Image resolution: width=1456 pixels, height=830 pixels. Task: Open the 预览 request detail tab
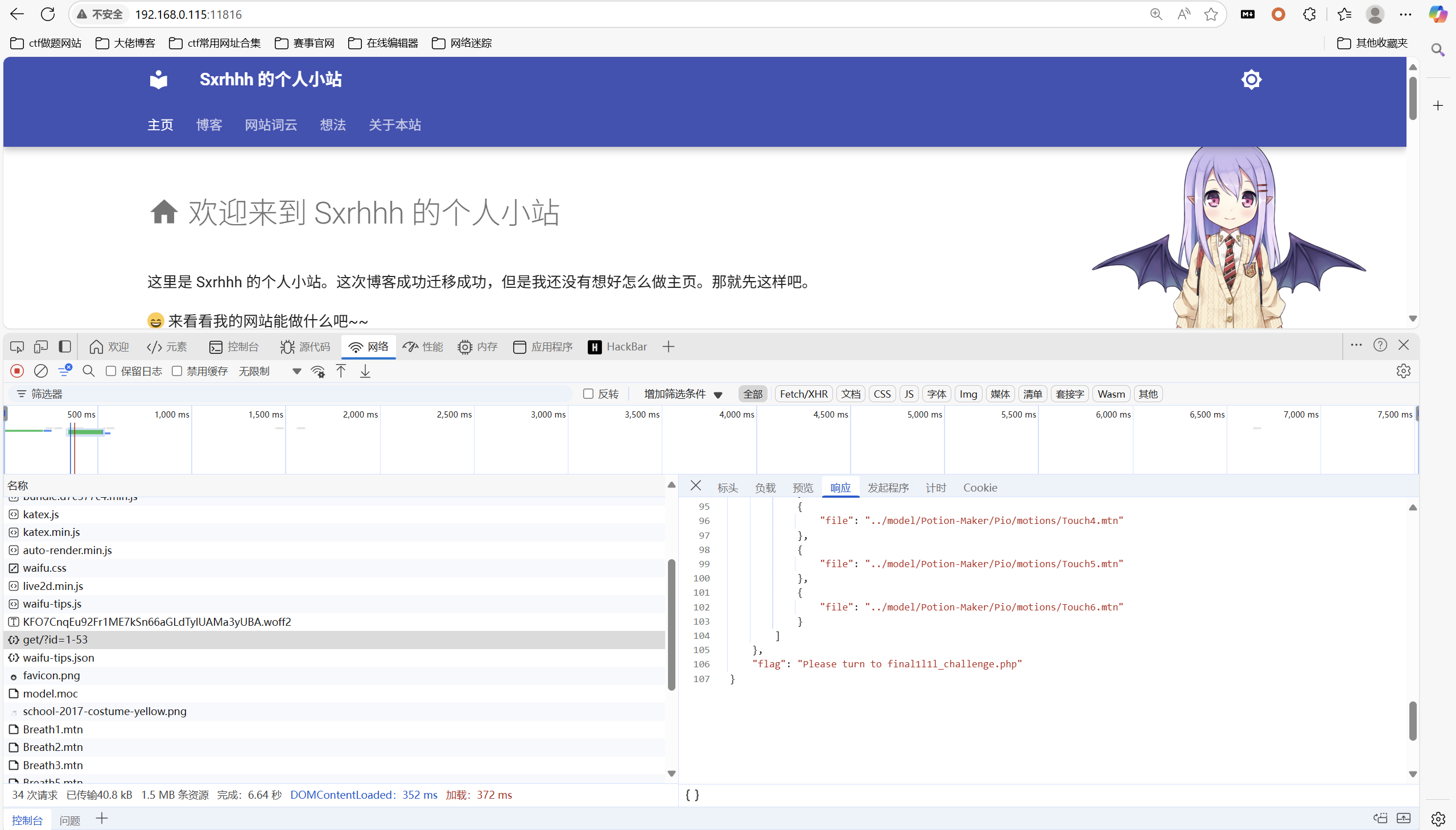click(x=803, y=488)
